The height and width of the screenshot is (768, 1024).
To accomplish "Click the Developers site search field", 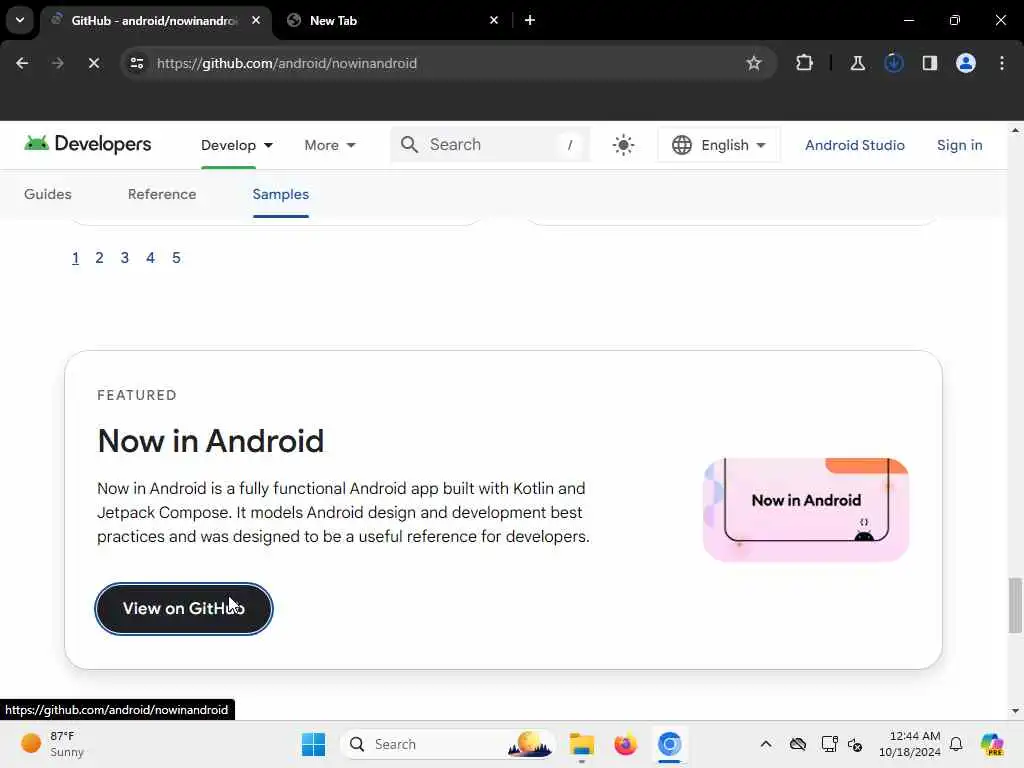I will 490,144.
